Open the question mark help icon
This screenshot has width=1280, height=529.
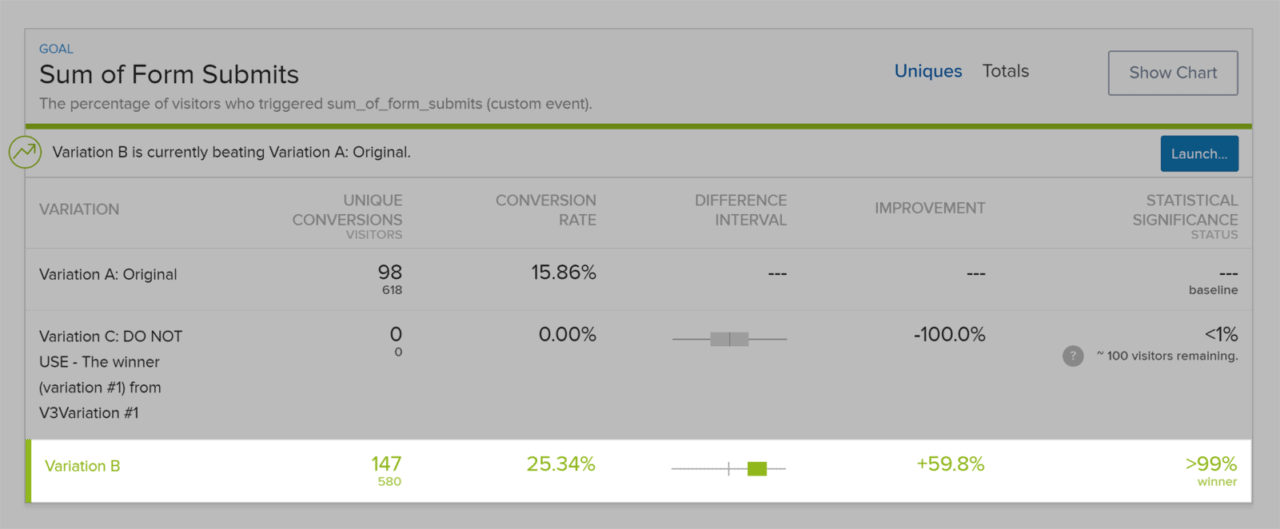tap(1073, 356)
